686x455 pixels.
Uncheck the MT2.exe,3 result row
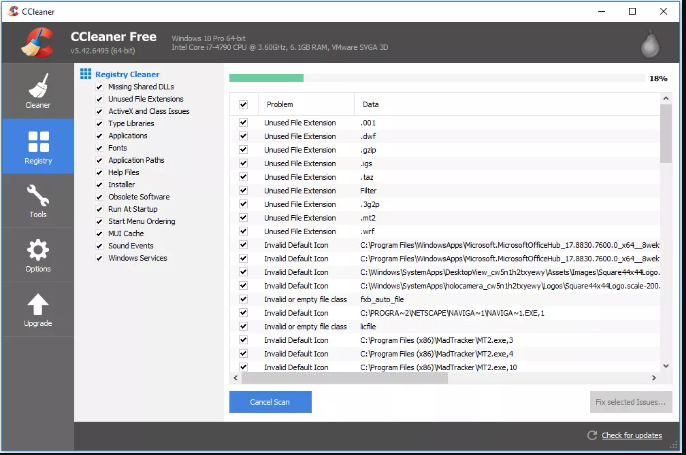click(x=243, y=340)
